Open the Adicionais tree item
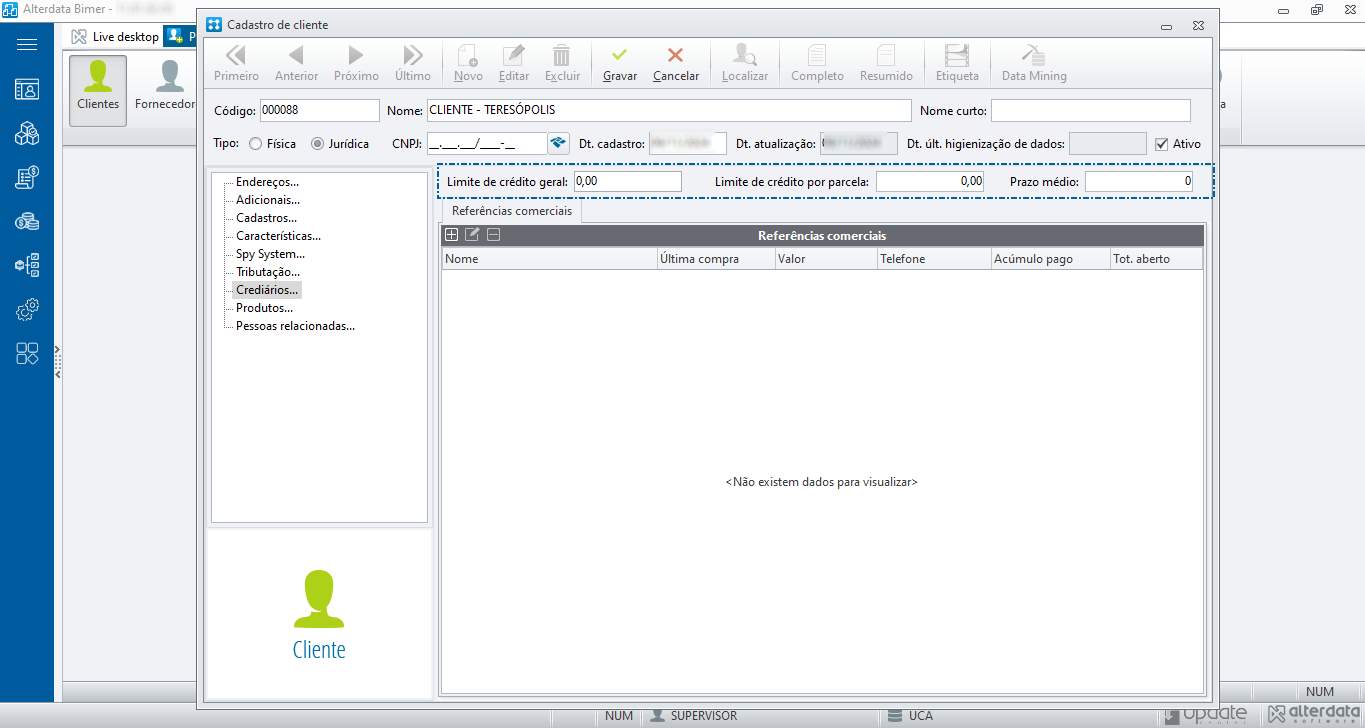1365x728 pixels. coord(268,200)
